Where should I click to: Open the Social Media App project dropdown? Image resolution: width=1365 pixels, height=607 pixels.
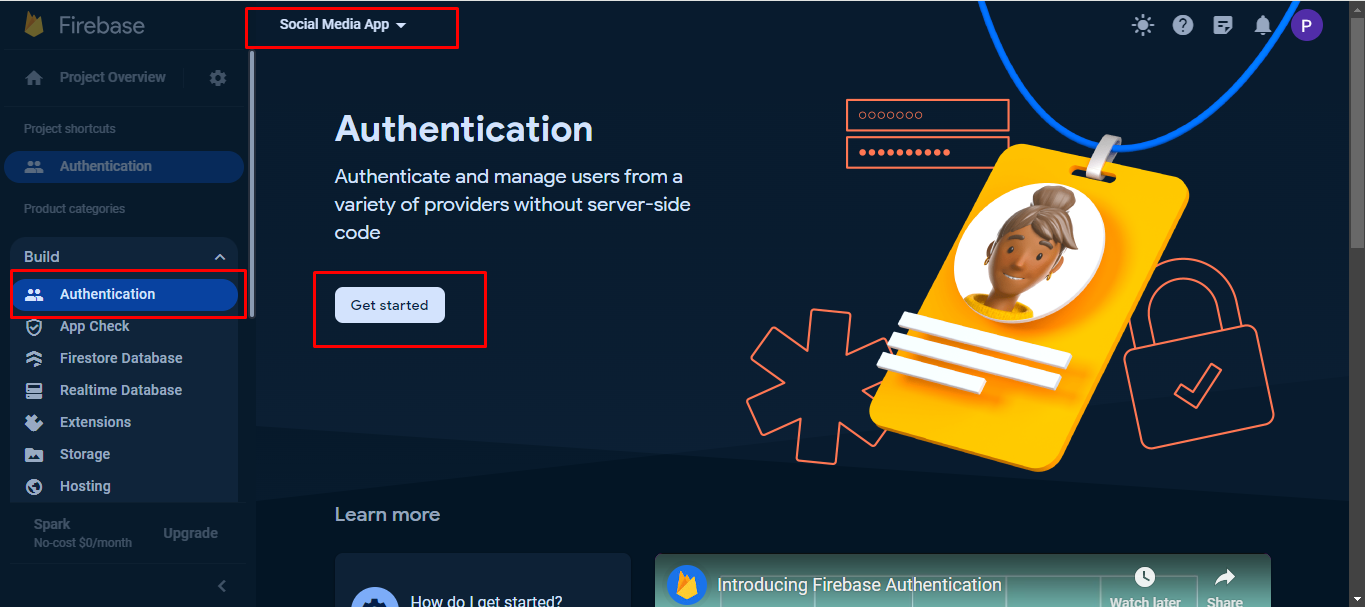click(343, 25)
